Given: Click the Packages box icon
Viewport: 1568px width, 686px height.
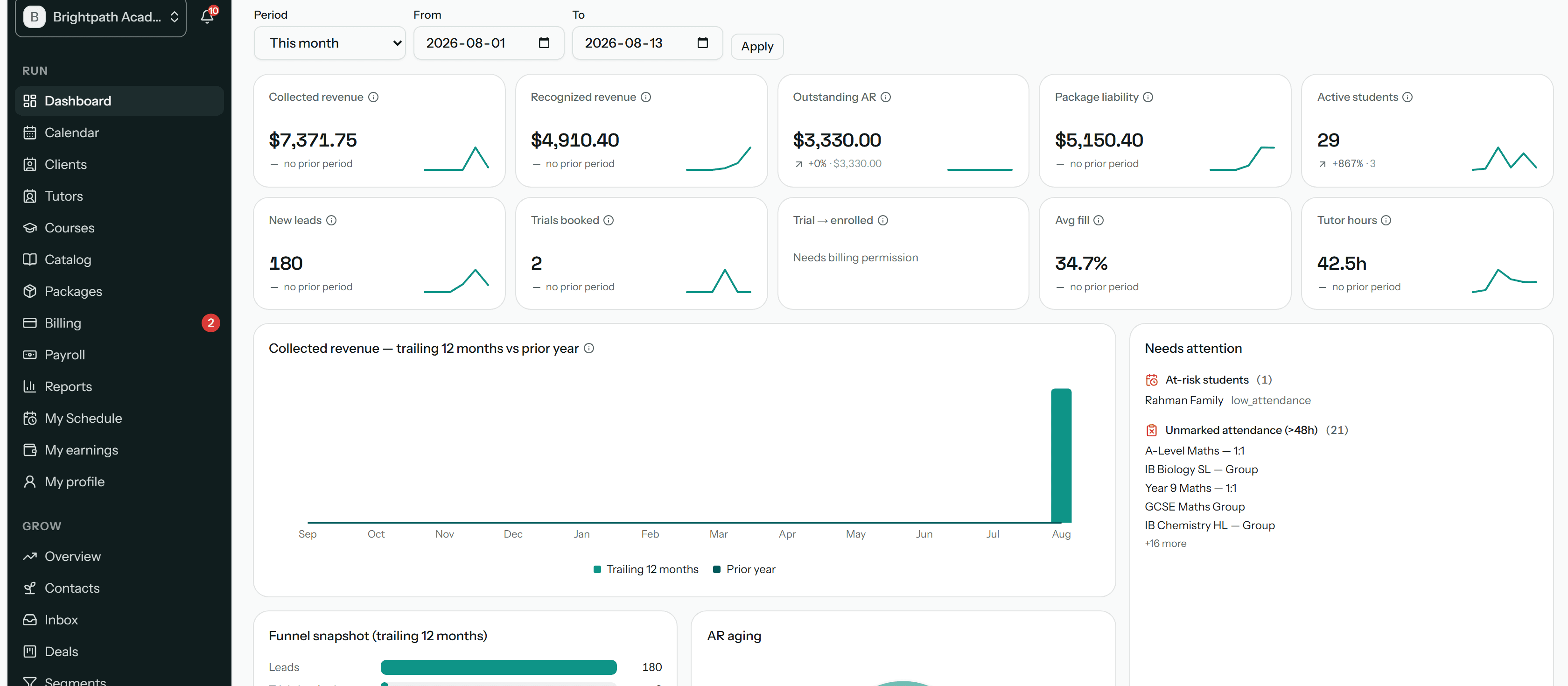Looking at the screenshot, I should (30, 292).
